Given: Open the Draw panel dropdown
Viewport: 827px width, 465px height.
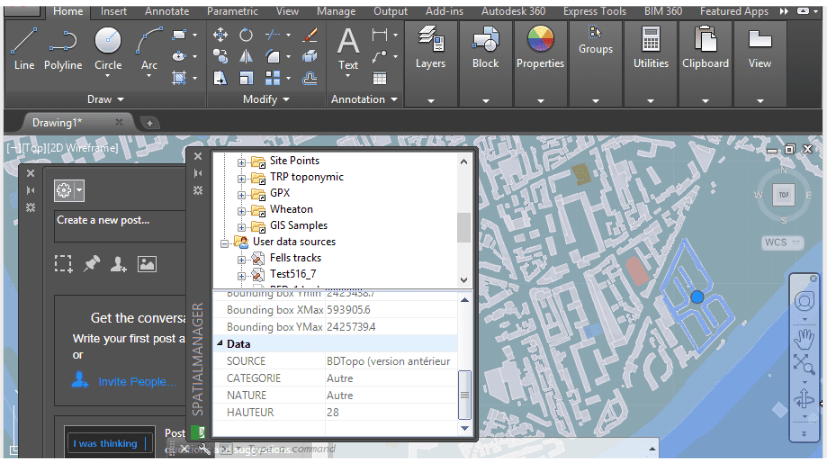Looking at the screenshot, I should pyautogui.click(x=120, y=100).
